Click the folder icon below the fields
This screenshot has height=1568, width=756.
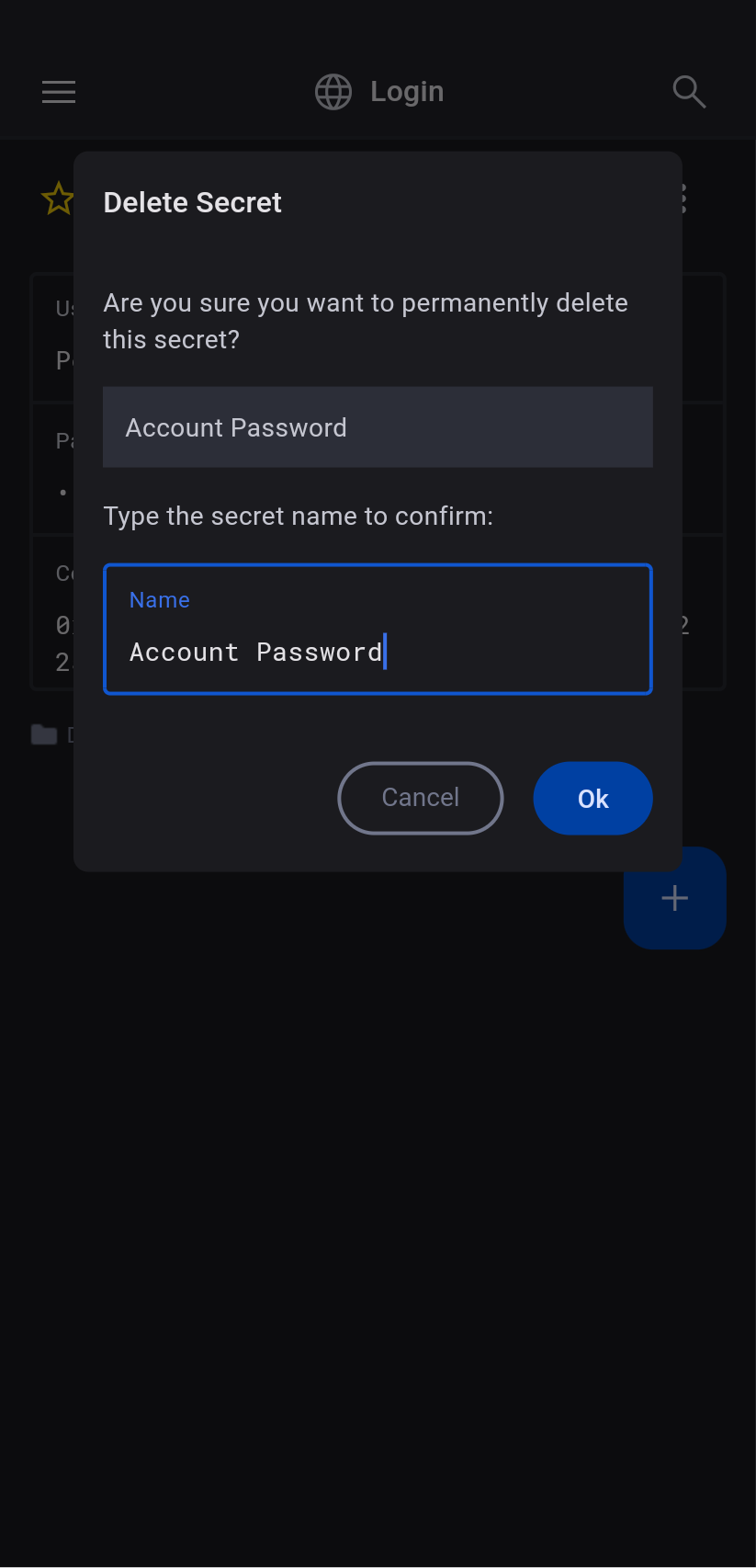pyautogui.click(x=43, y=734)
